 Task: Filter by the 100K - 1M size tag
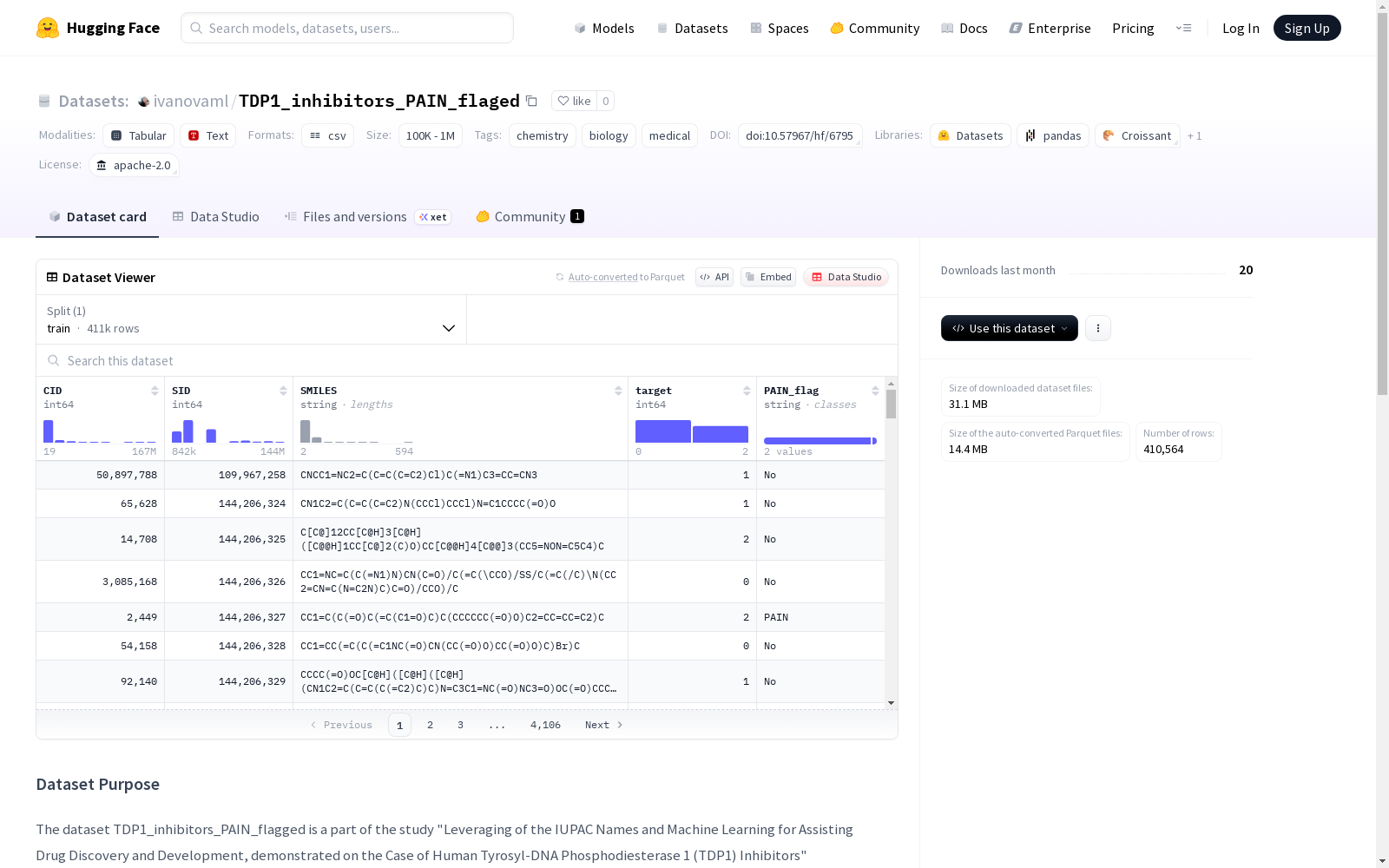coord(431,135)
